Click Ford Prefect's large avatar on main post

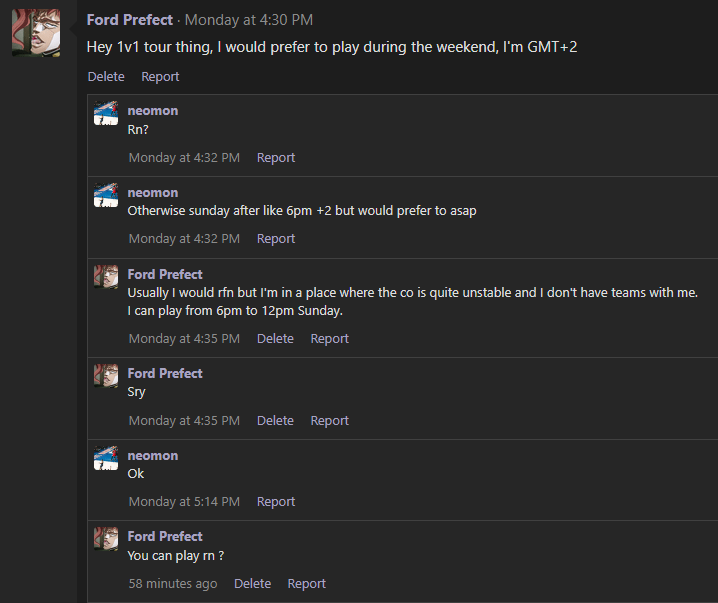[35, 32]
